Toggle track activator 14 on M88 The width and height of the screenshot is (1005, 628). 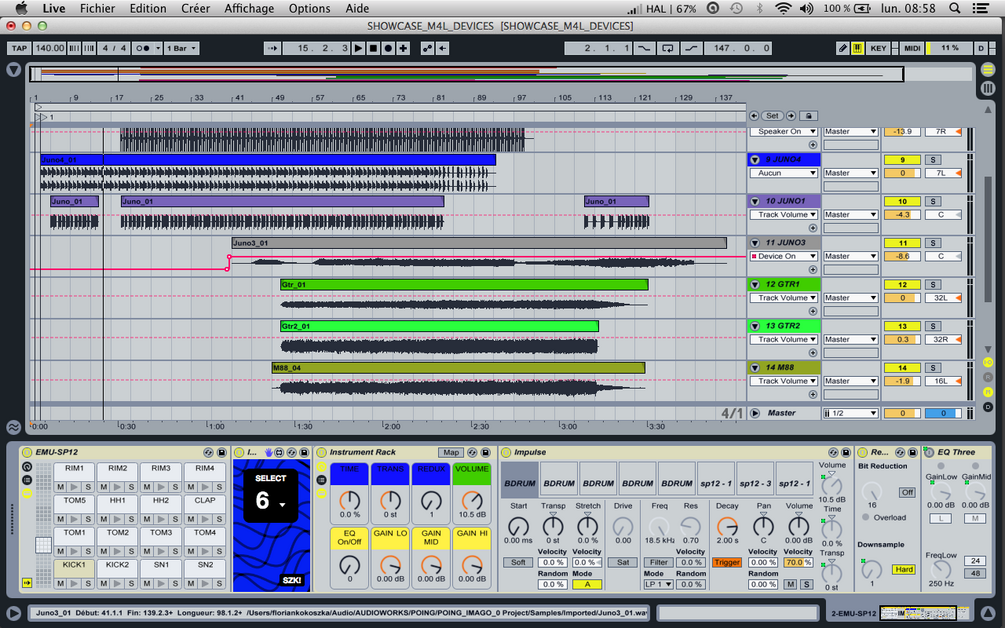click(902, 368)
